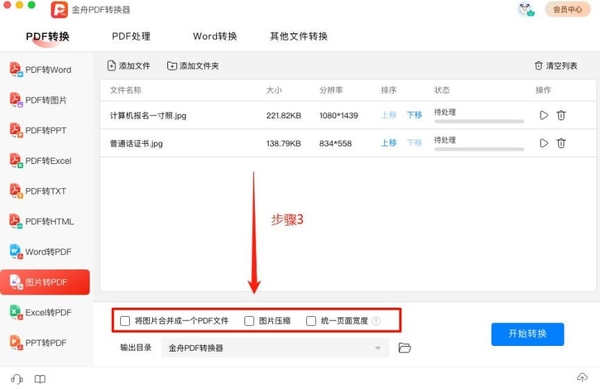Click the cloud upload icon at bottom right
The width and height of the screenshot is (600, 389).
pyautogui.click(x=582, y=378)
